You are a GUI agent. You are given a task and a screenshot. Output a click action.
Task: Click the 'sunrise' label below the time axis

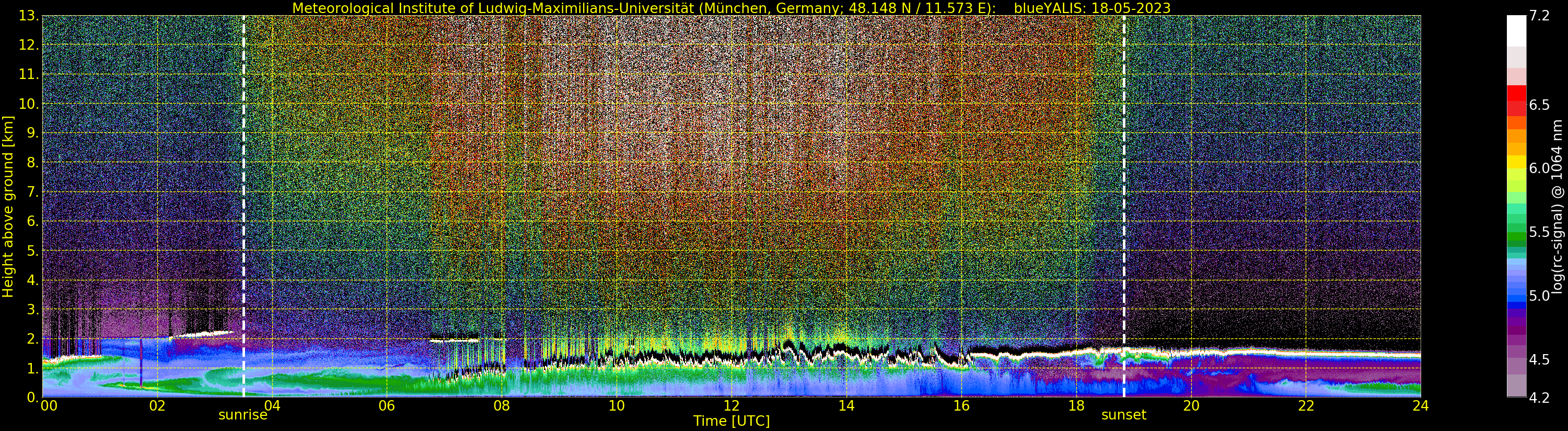tap(243, 415)
